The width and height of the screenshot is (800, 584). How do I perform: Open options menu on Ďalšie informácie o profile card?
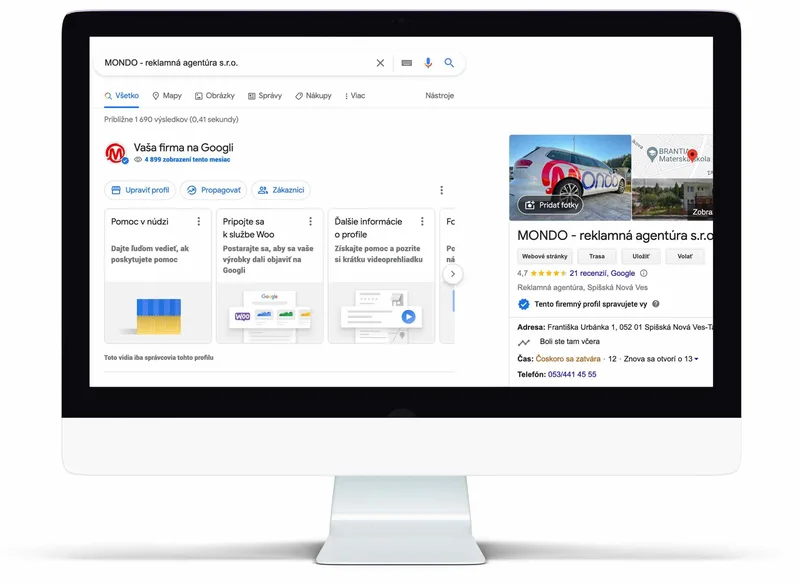422,221
